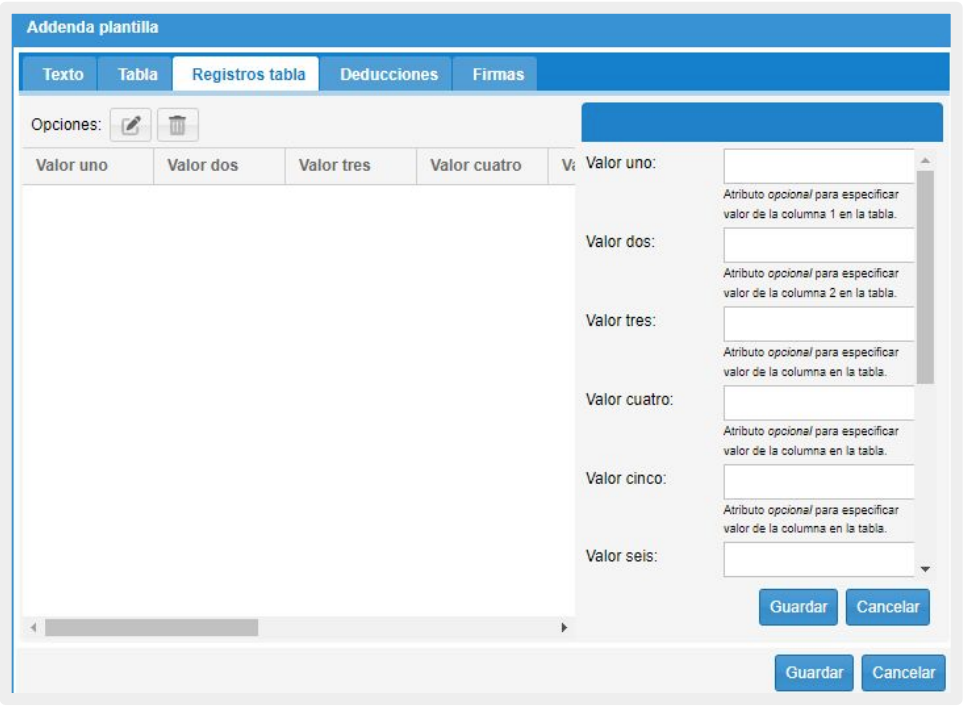Focus the Valor dos text field
The width and height of the screenshot is (965, 707).
tap(818, 245)
